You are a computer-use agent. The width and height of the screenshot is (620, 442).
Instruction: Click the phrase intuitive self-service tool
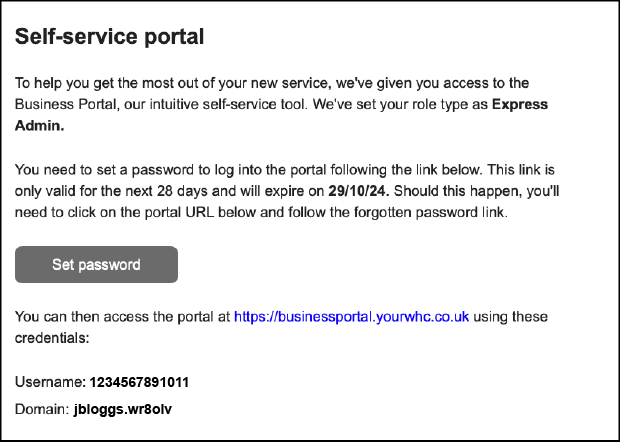click(x=231, y=104)
